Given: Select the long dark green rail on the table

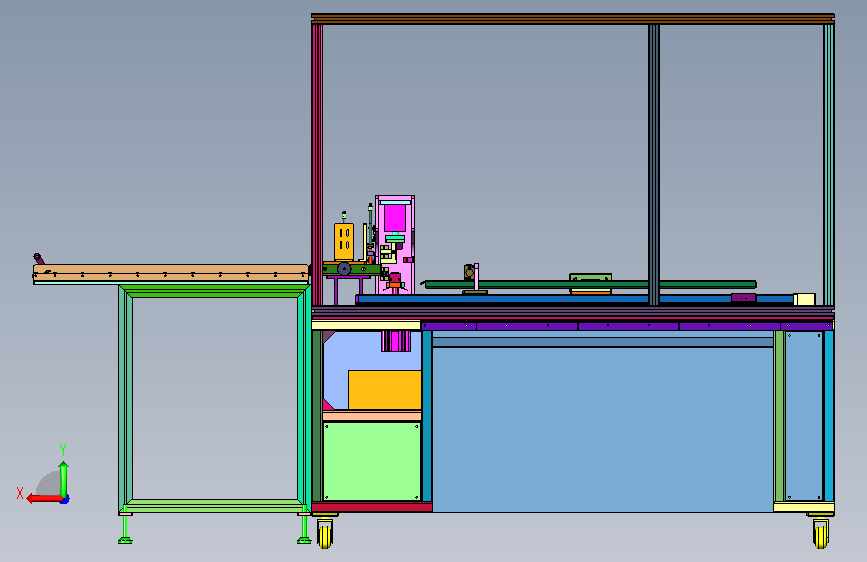Looking at the screenshot, I should tap(591, 285).
